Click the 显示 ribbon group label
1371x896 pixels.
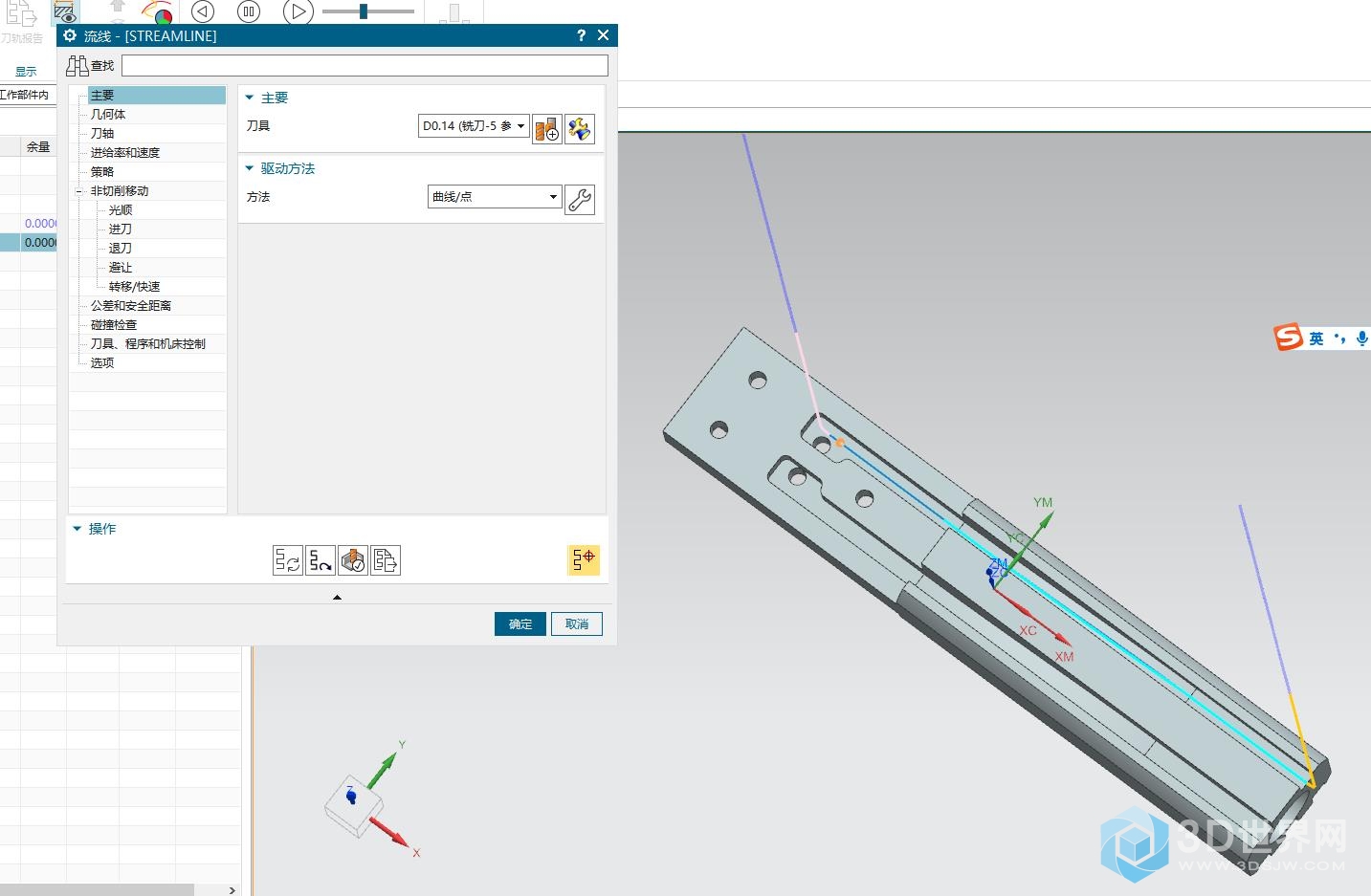click(26, 72)
